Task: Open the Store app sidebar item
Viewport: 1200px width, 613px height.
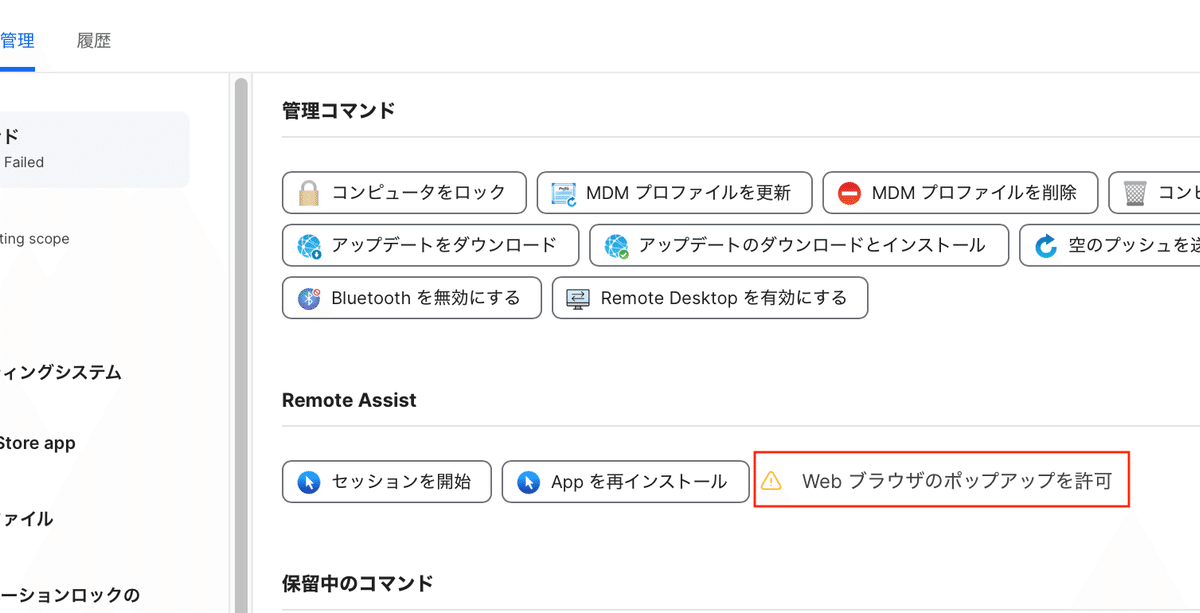Action: coord(38,443)
